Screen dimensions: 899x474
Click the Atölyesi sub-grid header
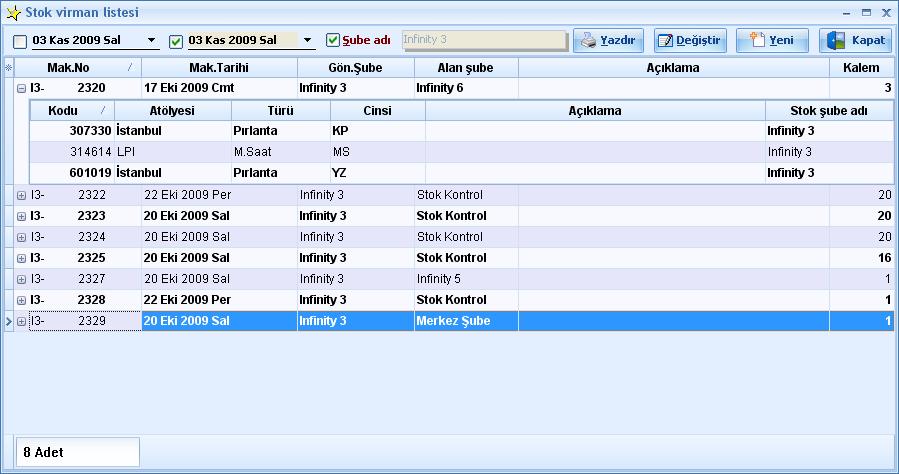tap(173, 111)
